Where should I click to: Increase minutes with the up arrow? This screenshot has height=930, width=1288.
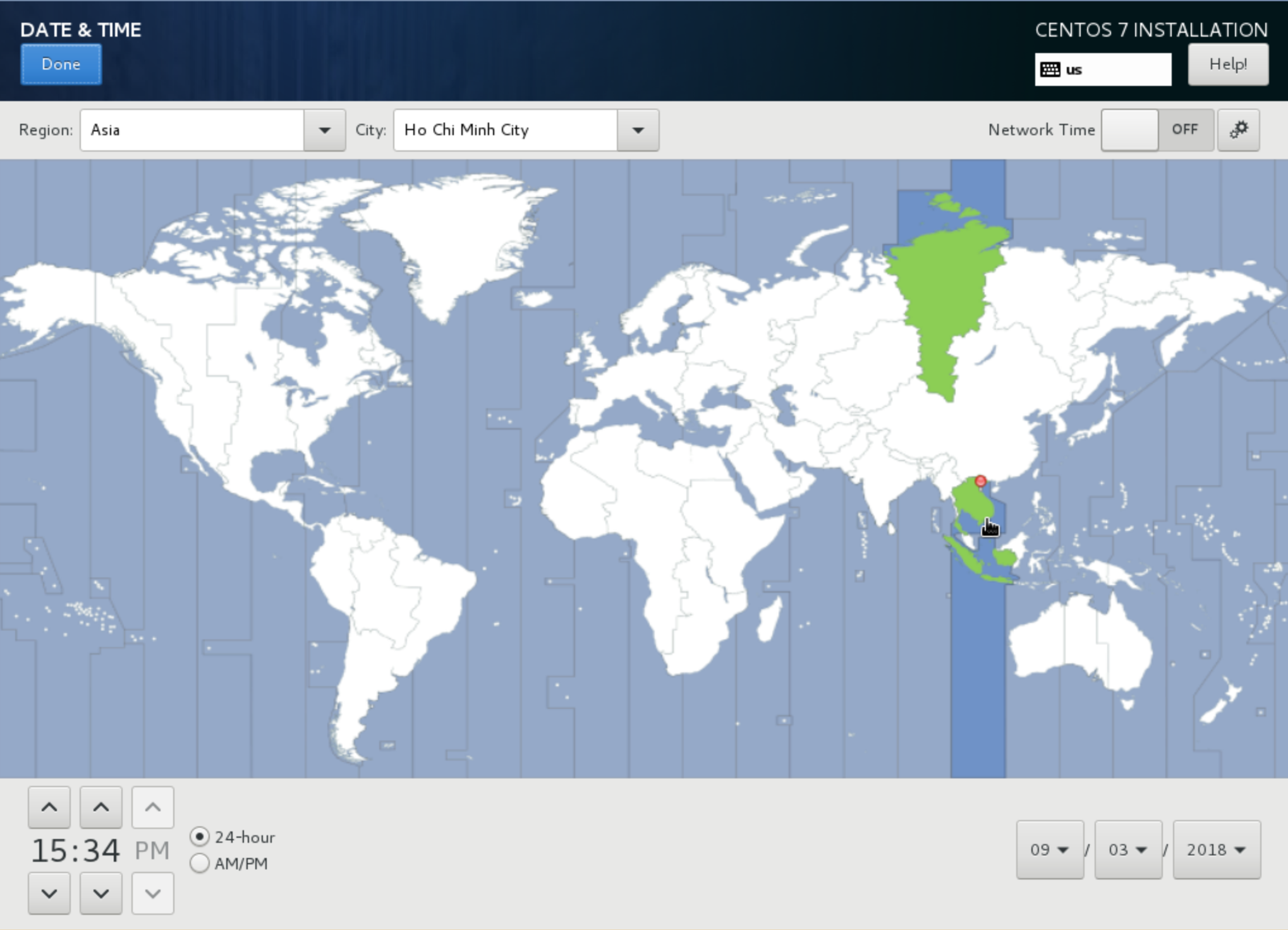click(x=101, y=807)
